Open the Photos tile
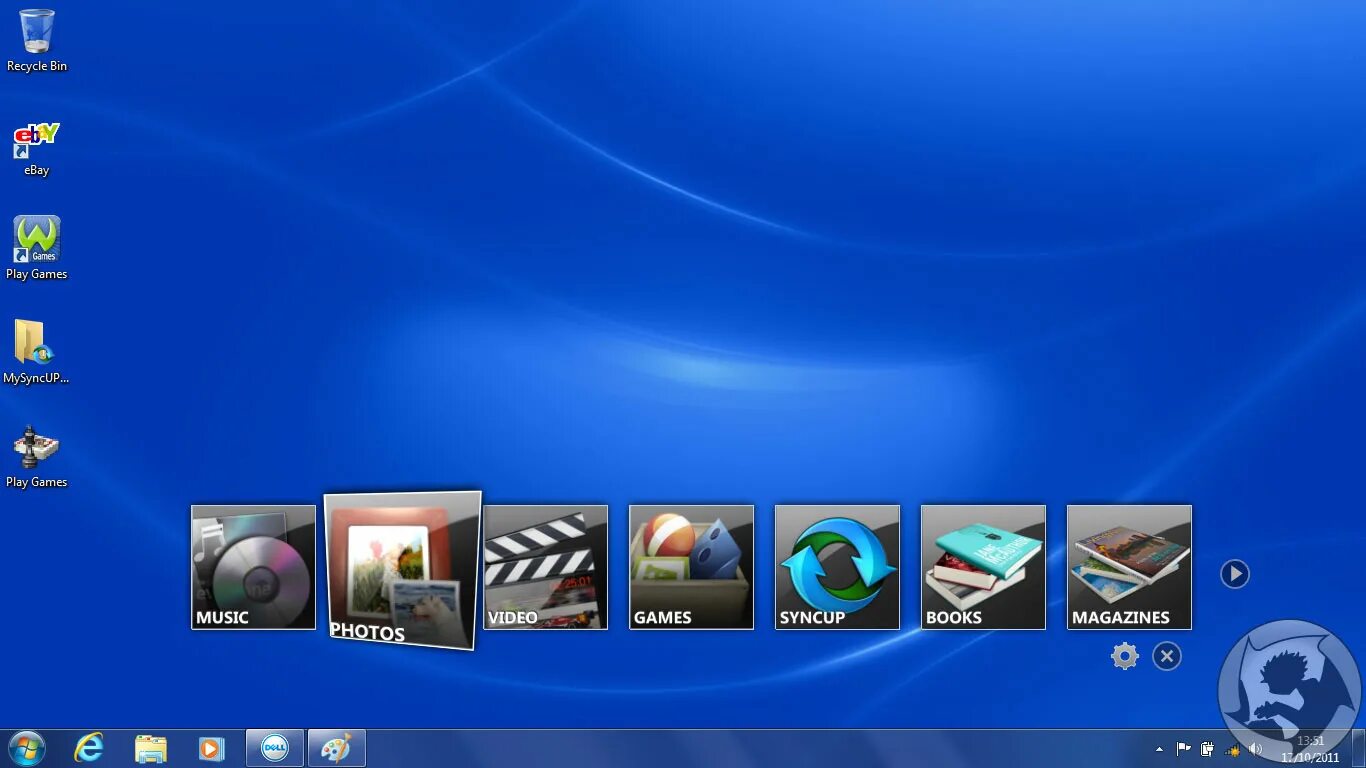The width and height of the screenshot is (1366, 768). pos(402,570)
